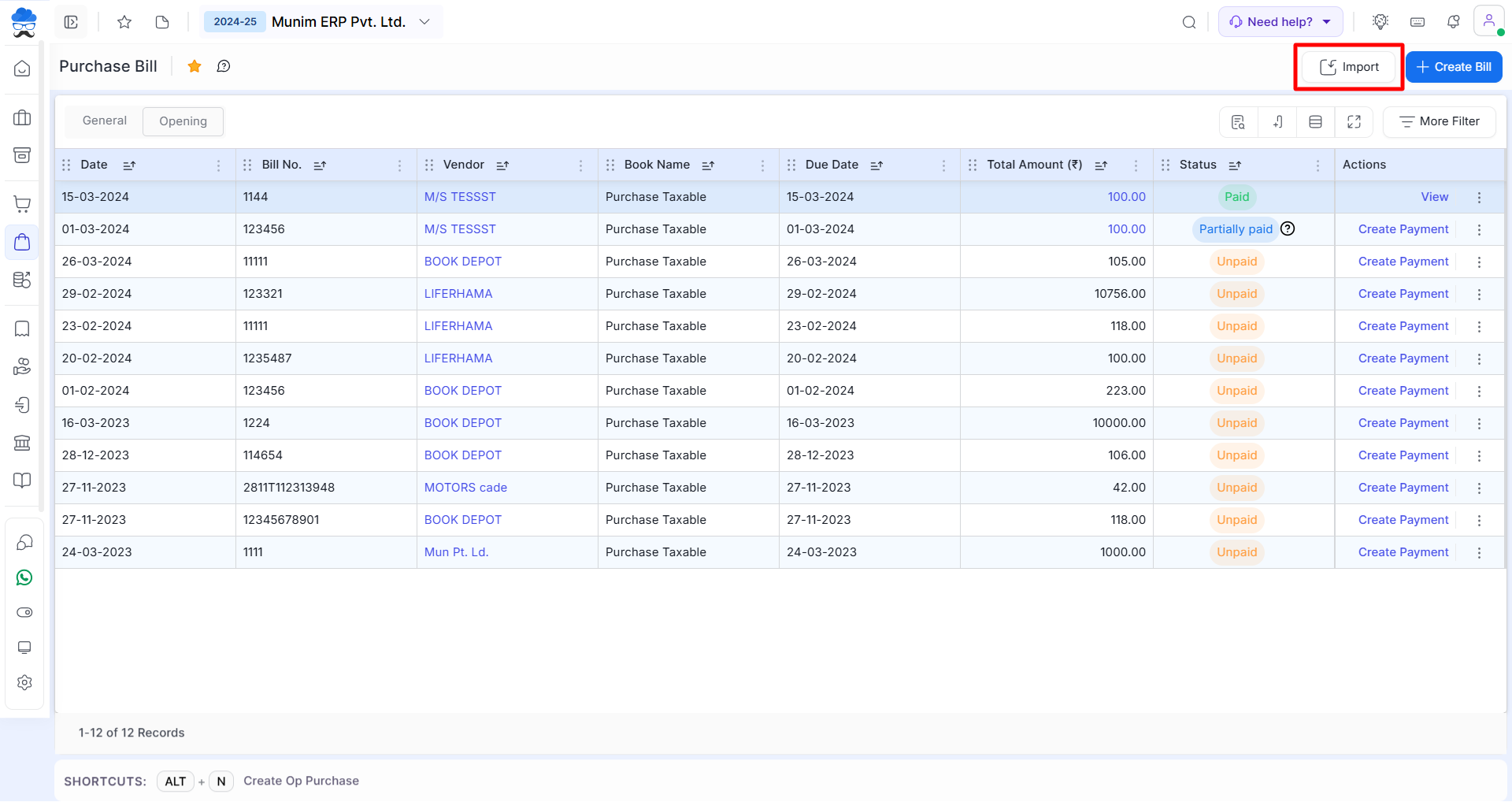Select the shopping bag purchase icon
Image resolution: width=1512 pixels, height=802 pixels.
(x=22, y=242)
